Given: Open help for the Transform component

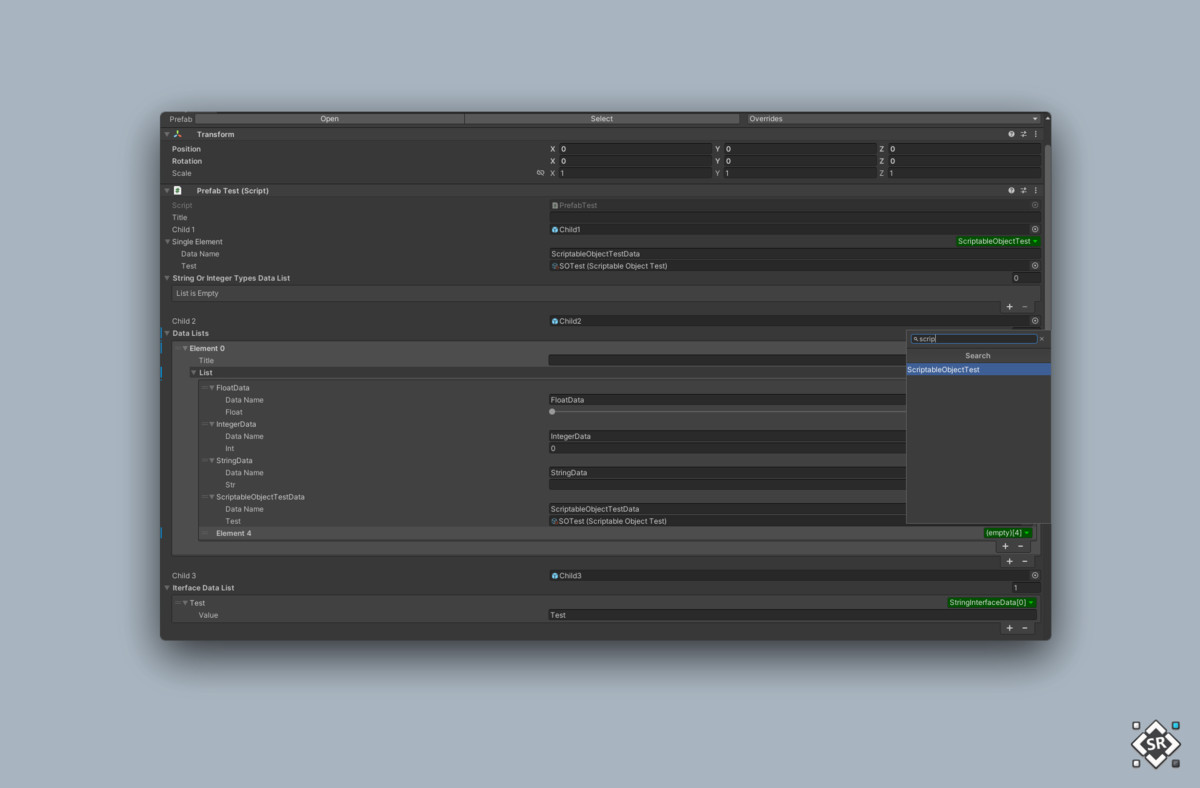Looking at the screenshot, I should pyautogui.click(x=1011, y=134).
